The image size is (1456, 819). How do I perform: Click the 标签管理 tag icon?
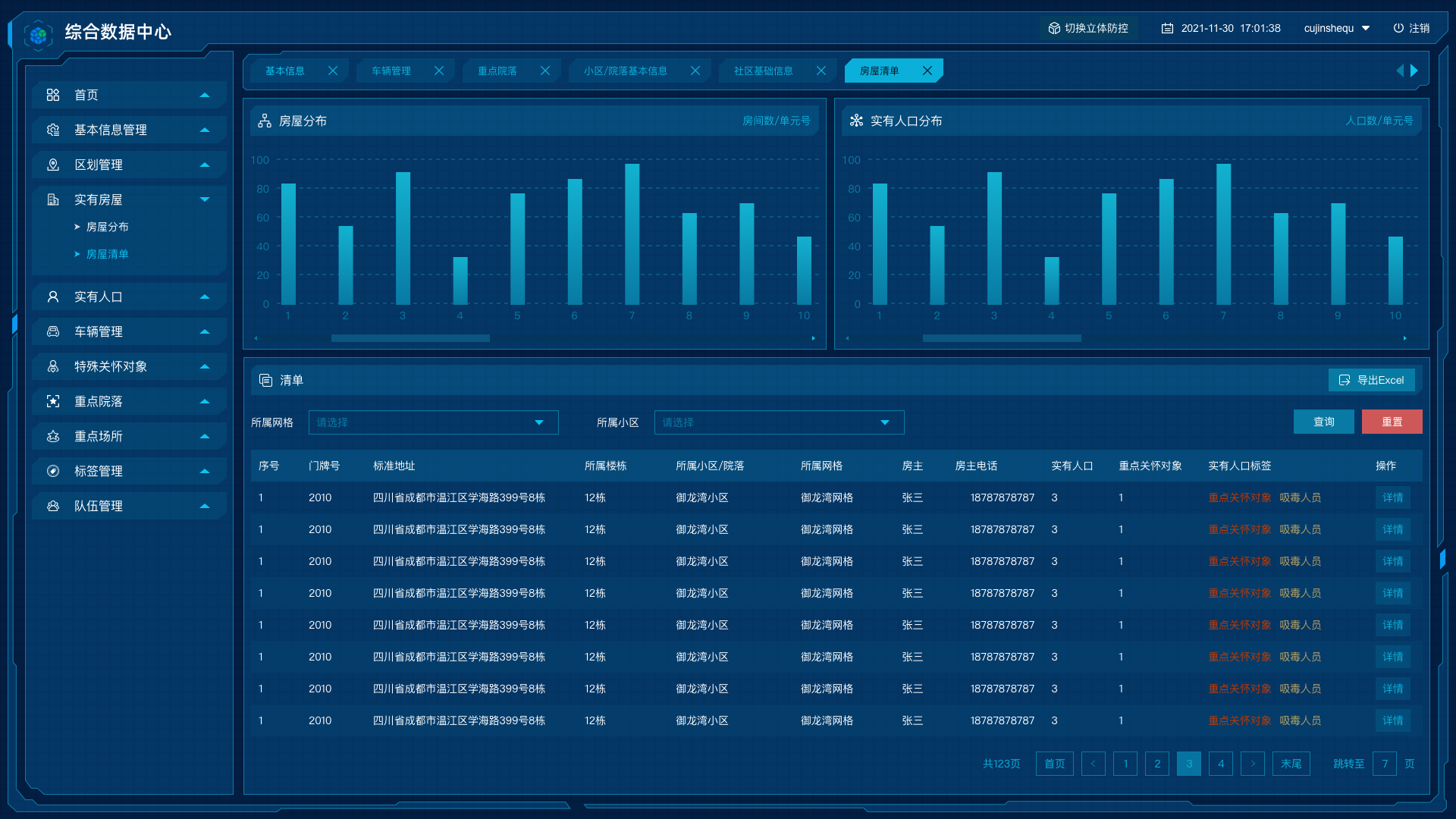click(53, 471)
